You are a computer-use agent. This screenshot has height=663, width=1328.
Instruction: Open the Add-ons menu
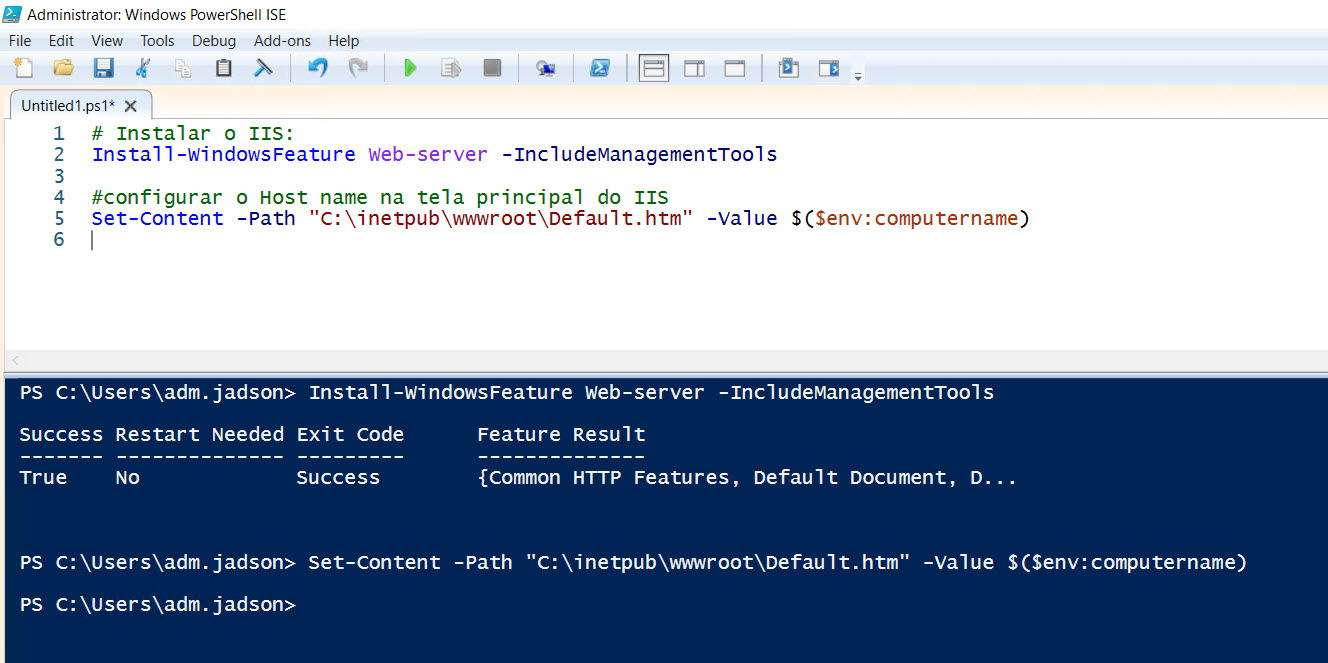pyautogui.click(x=282, y=41)
